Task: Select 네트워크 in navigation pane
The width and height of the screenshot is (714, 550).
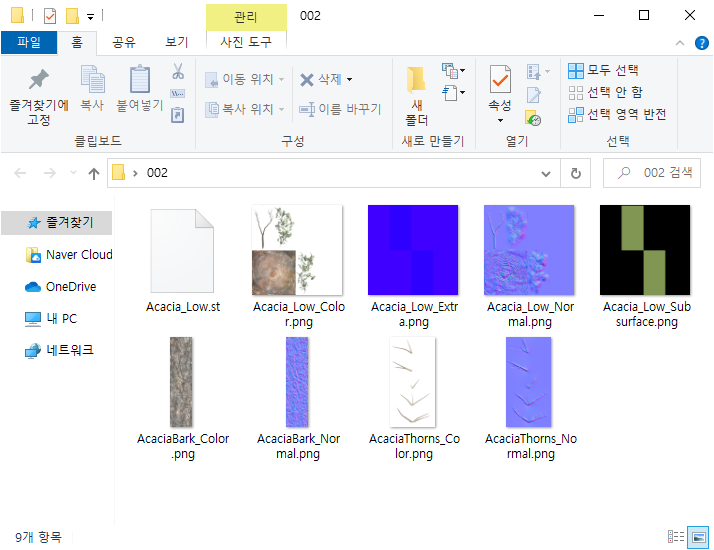Action: click(59, 351)
